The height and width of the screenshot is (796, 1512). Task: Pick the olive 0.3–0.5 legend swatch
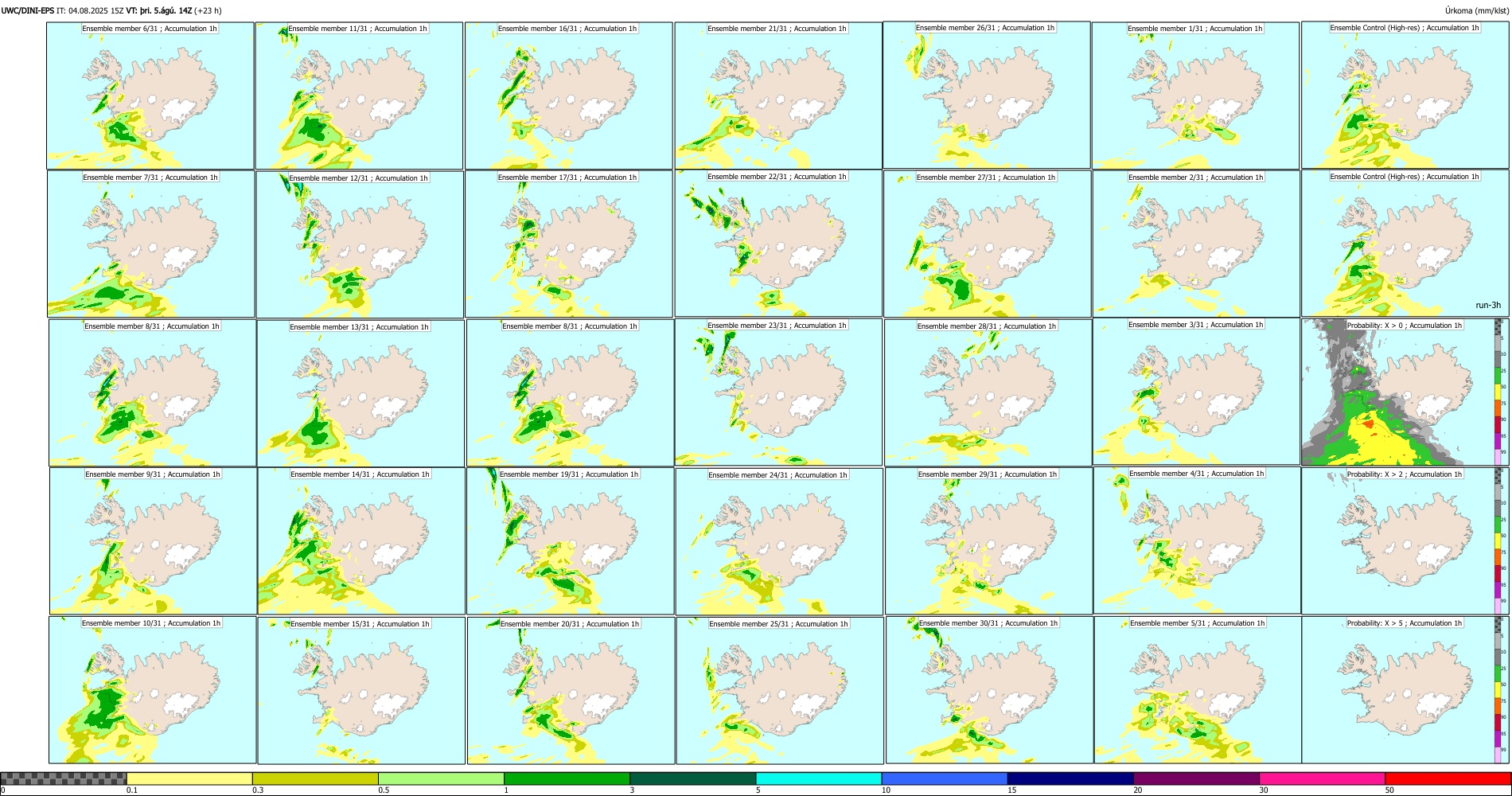point(315,778)
